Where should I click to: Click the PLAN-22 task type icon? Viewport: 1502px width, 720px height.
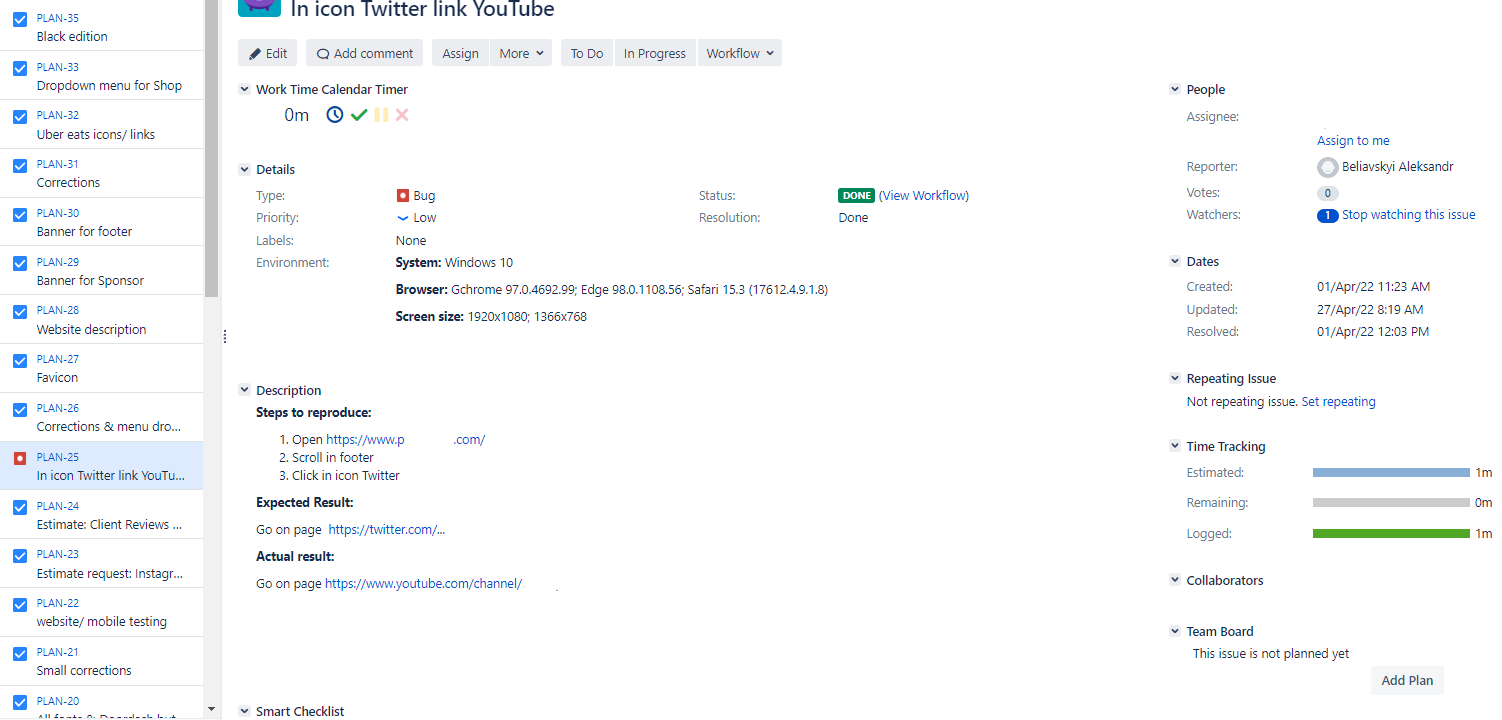point(20,604)
